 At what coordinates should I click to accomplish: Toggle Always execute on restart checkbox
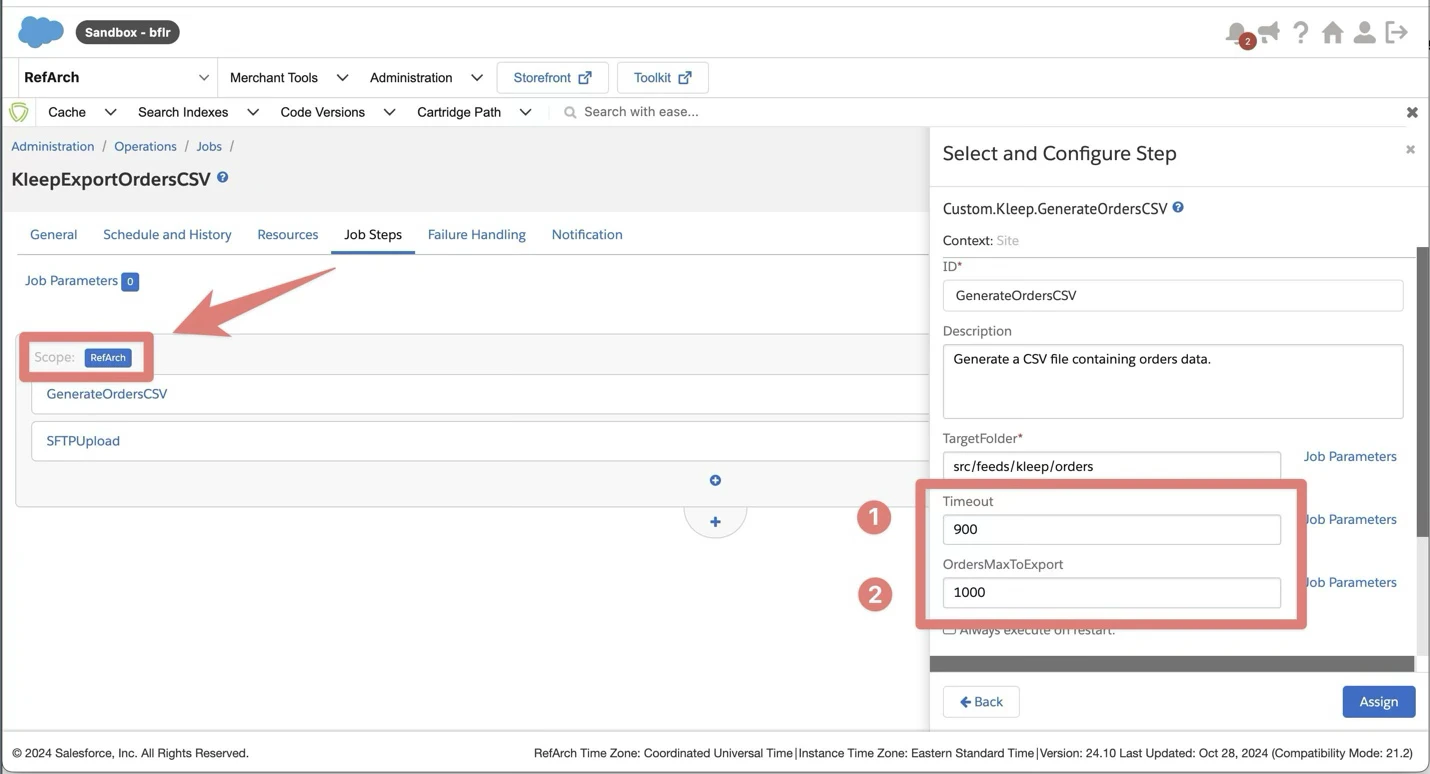point(949,630)
